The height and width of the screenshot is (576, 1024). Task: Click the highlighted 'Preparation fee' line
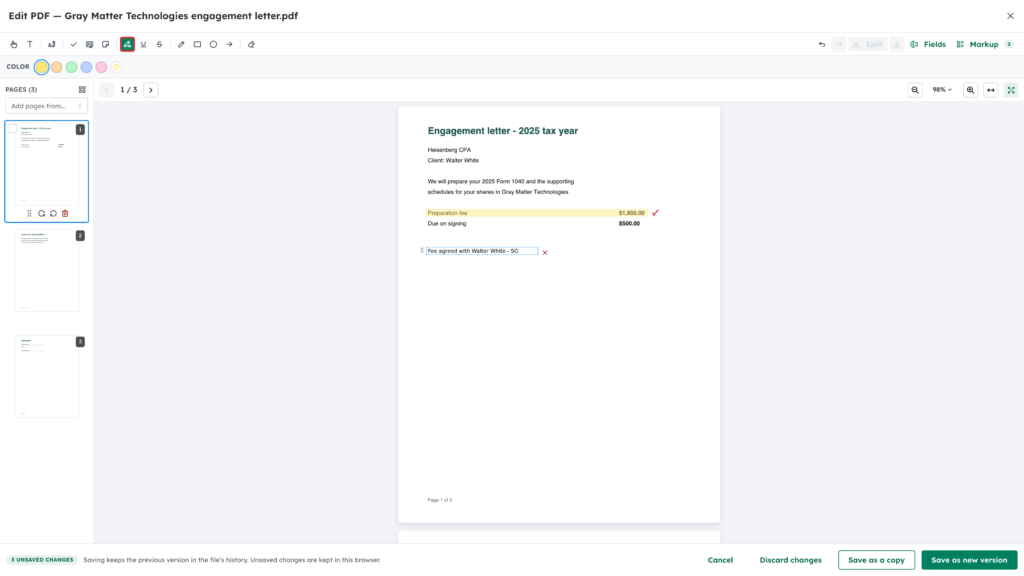(536, 213)
